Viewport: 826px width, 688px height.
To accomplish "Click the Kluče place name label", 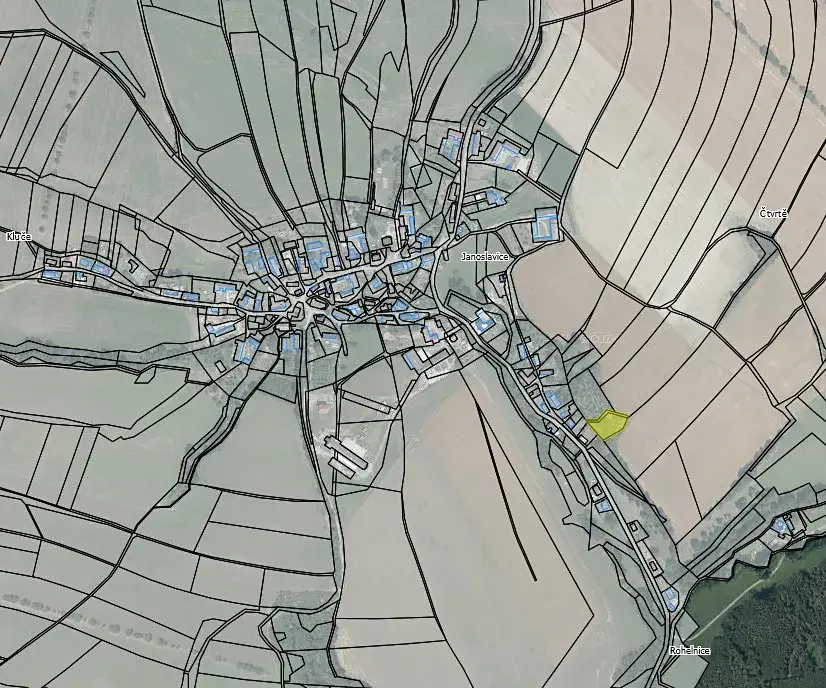I will [x=18, y=236].
